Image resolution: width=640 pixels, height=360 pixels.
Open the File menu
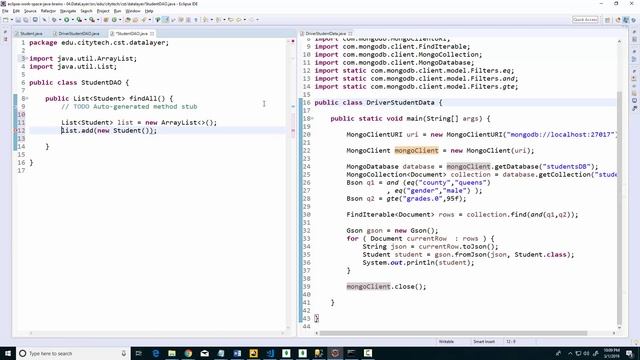(x=5, y=11)
